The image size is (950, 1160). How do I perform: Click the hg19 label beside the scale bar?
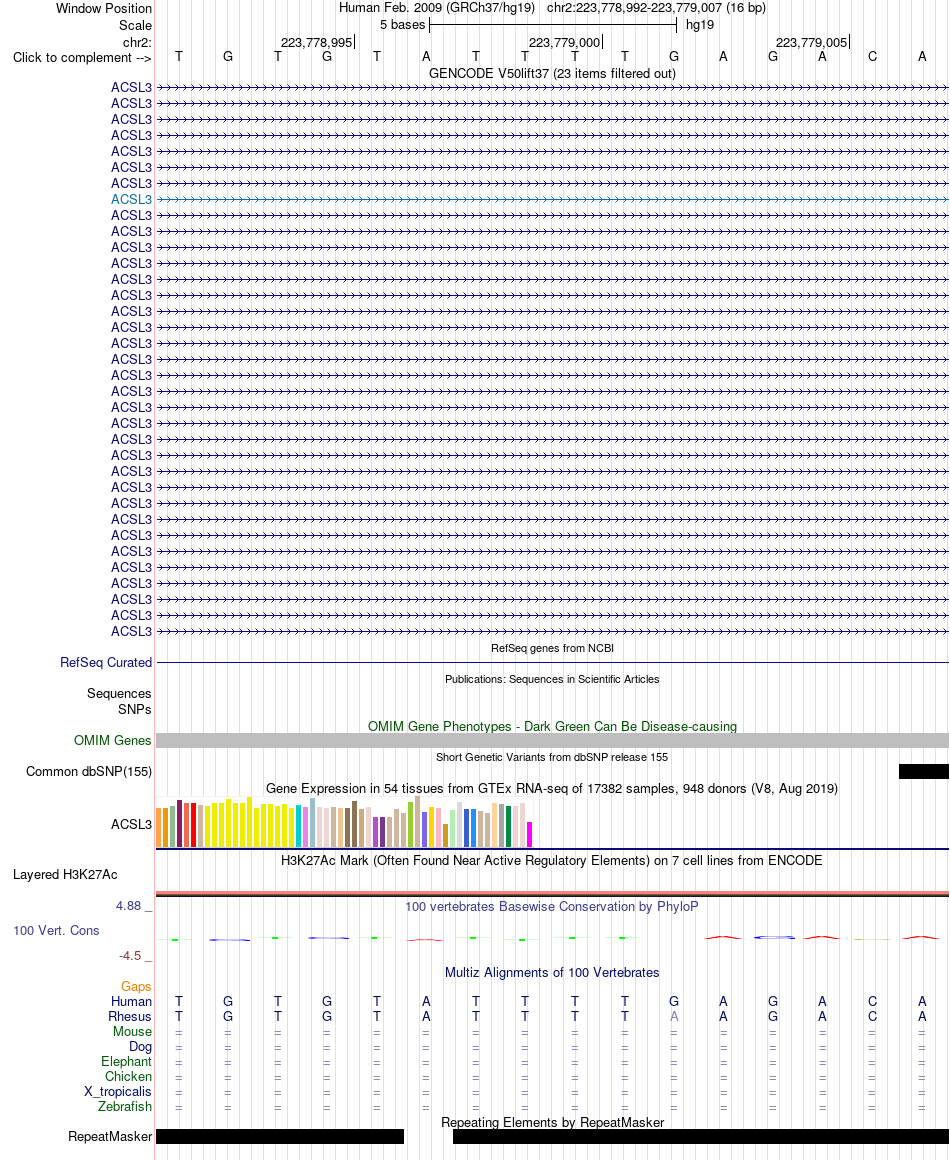[x=700, y=24]
